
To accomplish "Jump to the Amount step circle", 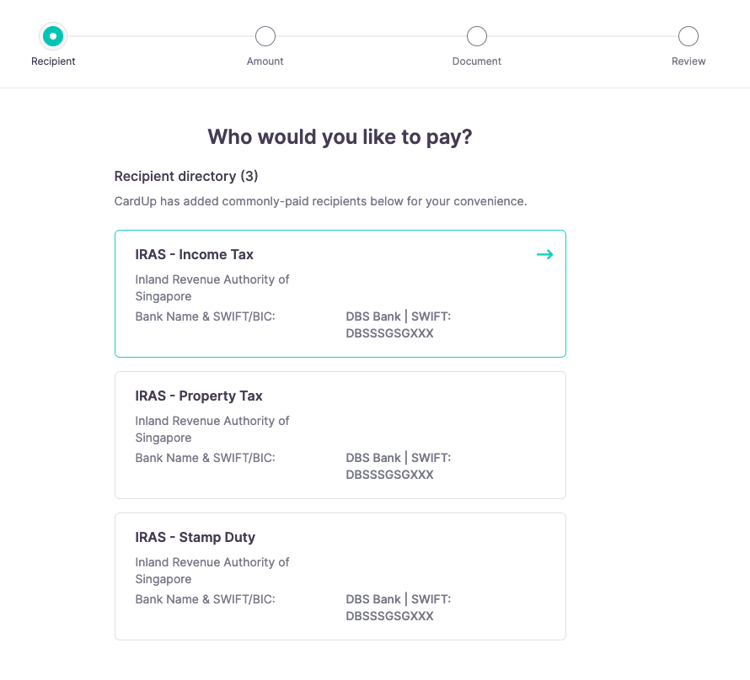I will (265, 36).
